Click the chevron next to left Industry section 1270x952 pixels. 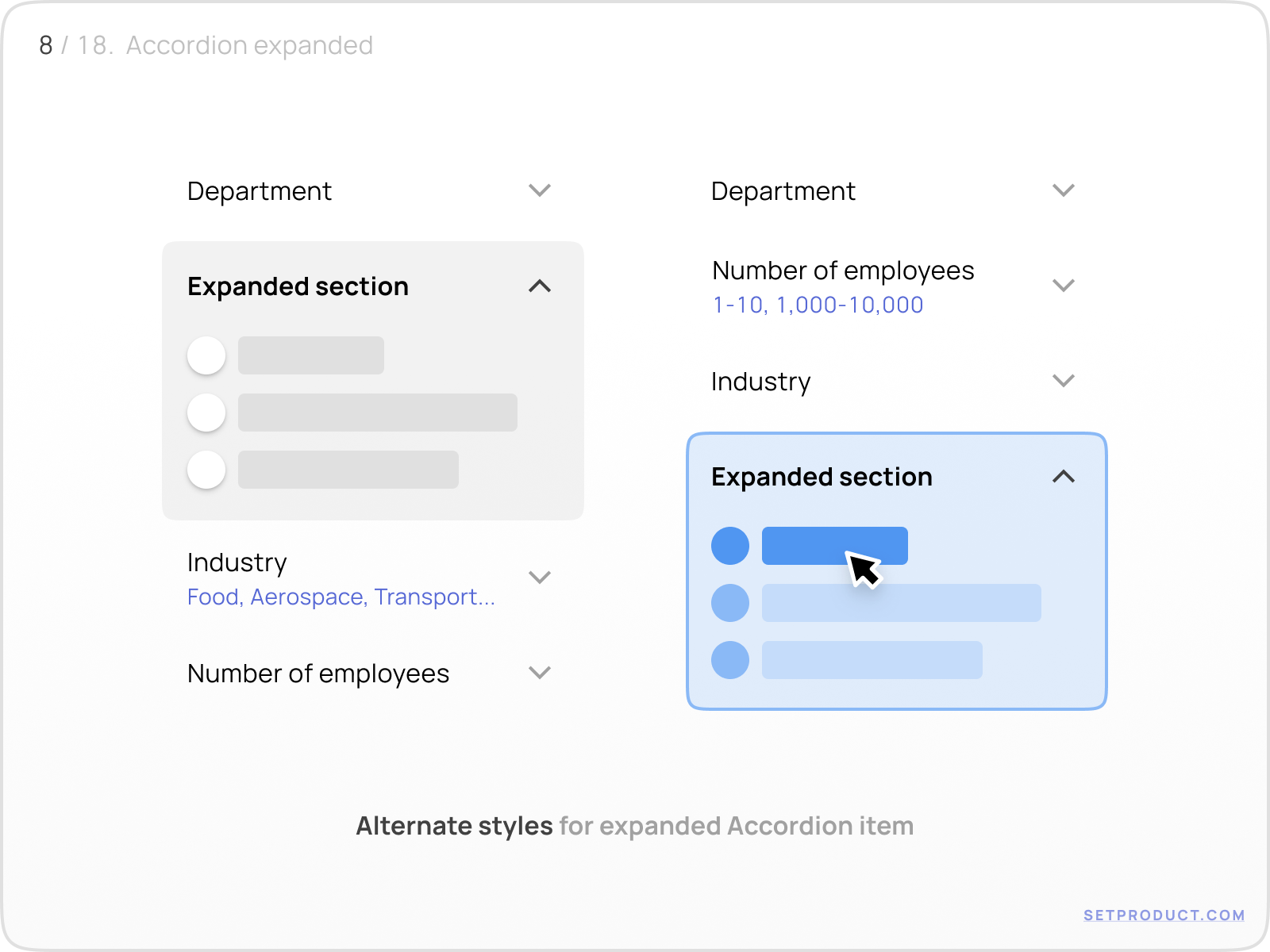(x=540, y=577)
